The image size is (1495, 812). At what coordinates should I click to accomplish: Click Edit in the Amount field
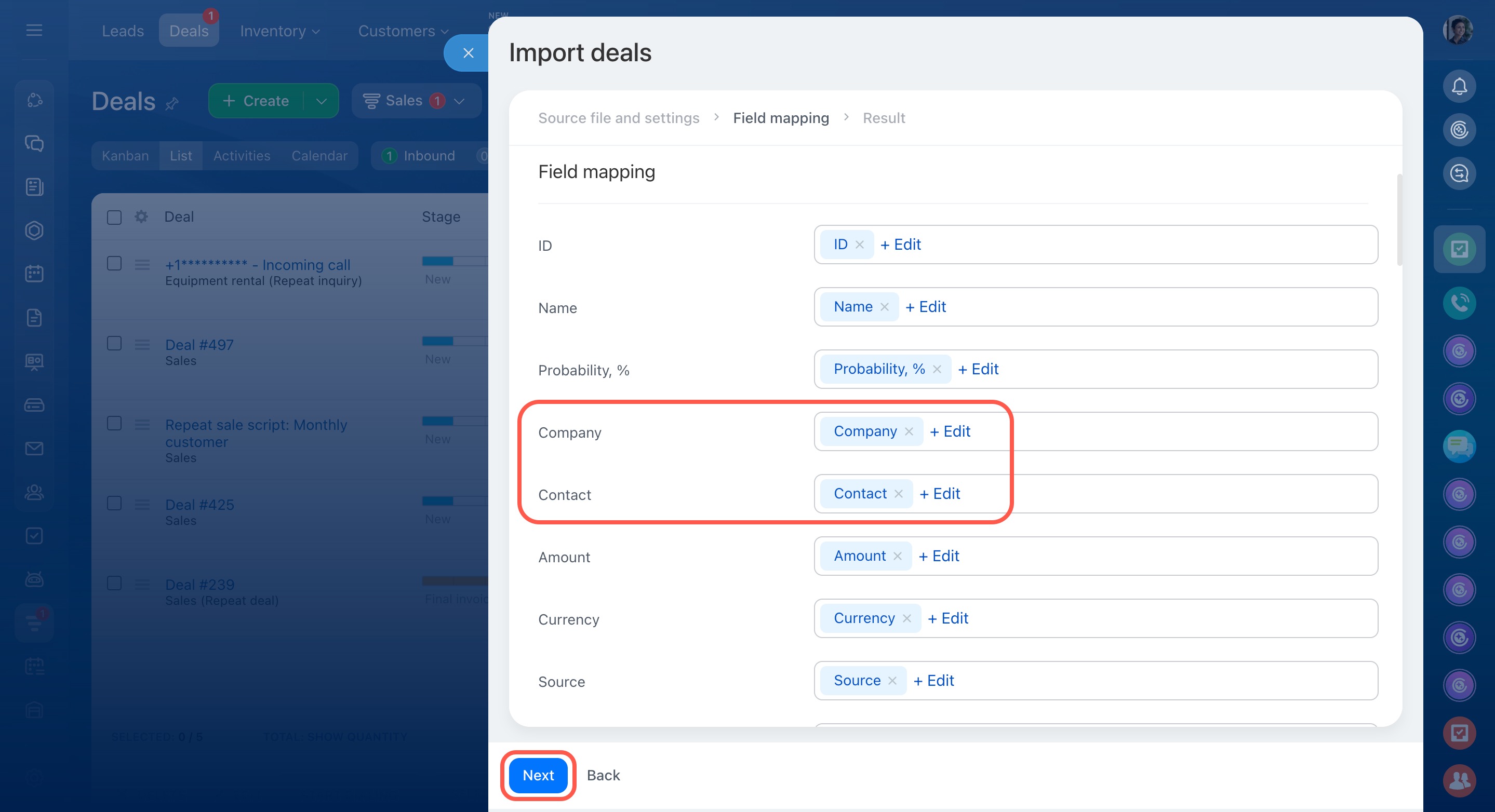pyautogui.click(x=939, y=556)
